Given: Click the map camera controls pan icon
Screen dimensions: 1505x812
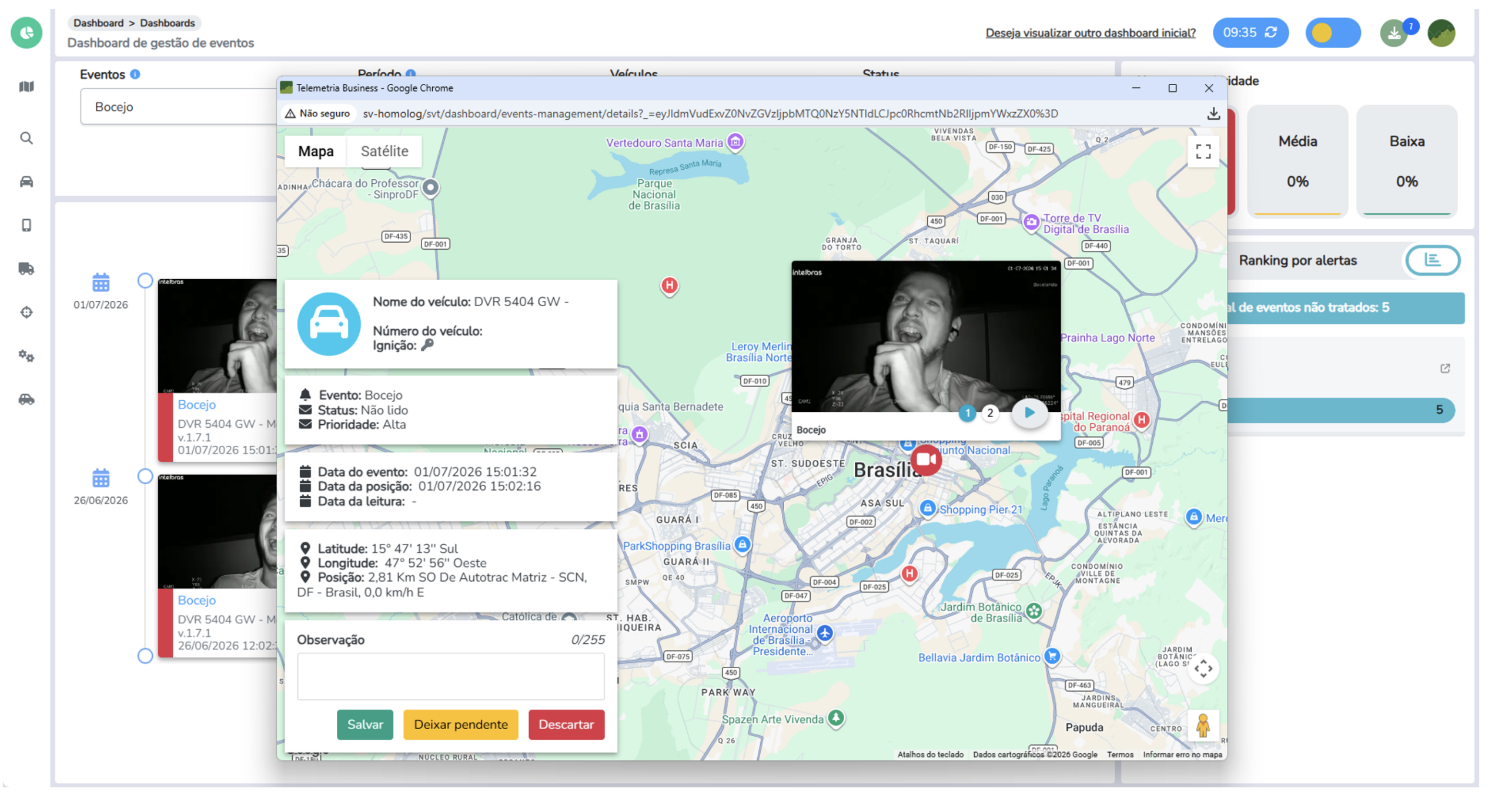Looking at the screenshot, I should [x=1202, y=668].
